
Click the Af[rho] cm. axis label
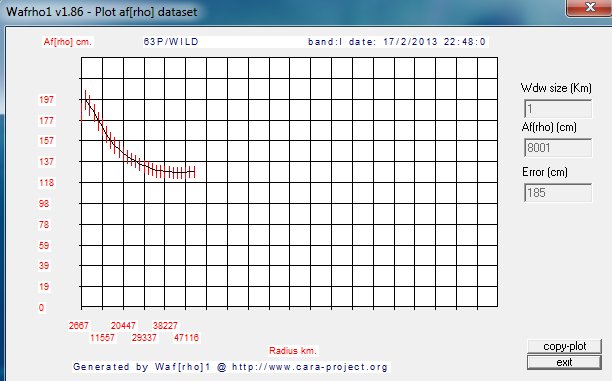[68, 42]
